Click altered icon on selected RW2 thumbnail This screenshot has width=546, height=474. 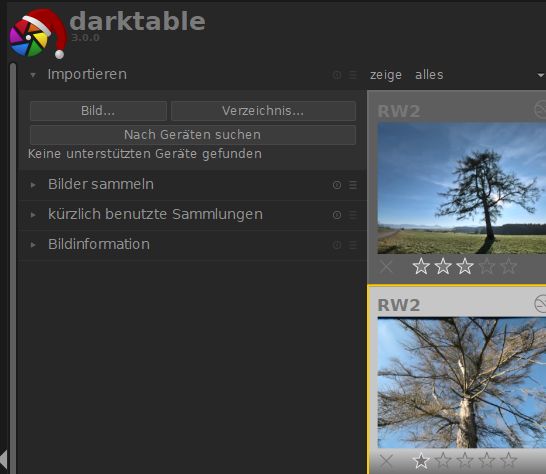(540, 303)
